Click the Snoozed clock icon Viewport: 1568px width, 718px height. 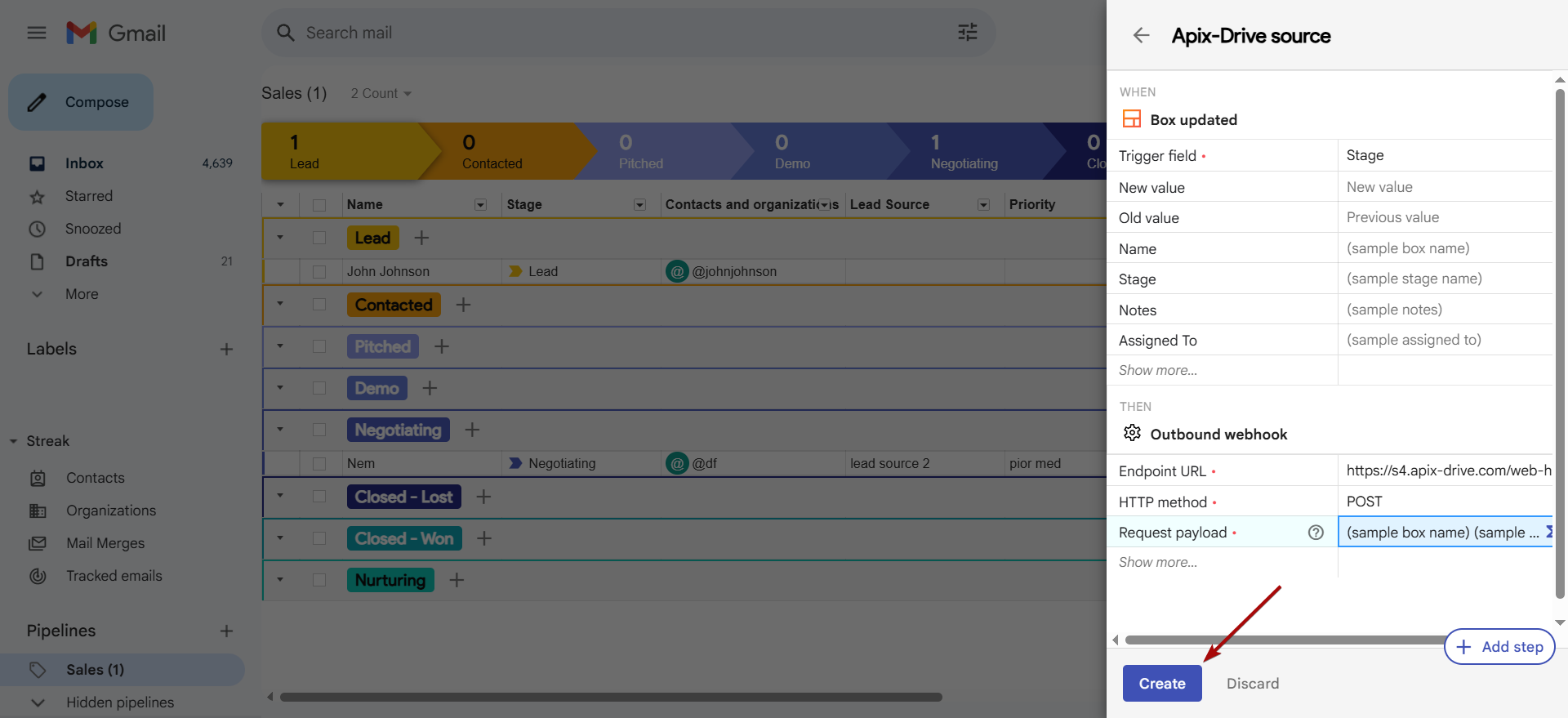point(37,230)
